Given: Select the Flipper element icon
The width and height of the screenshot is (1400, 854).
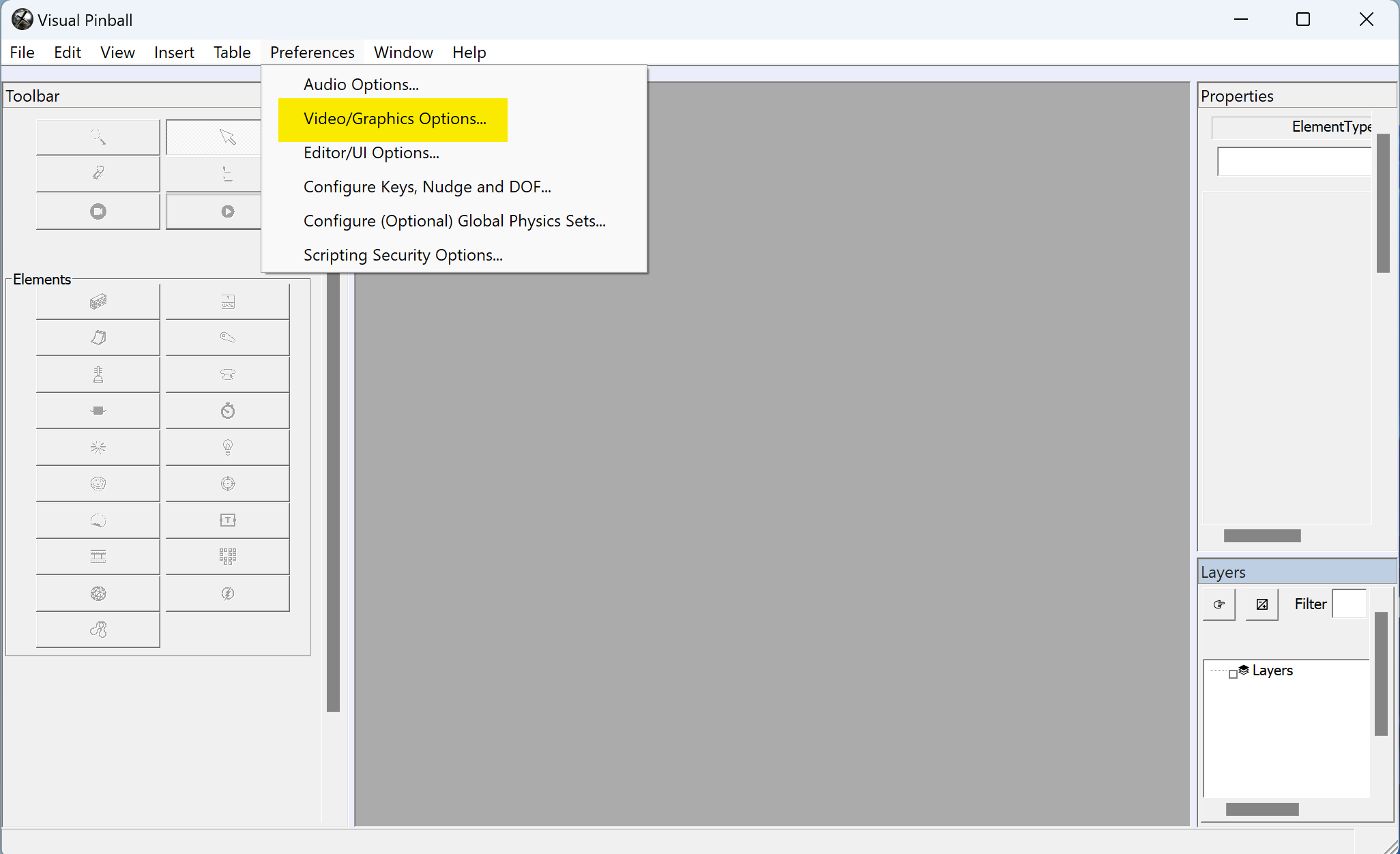Looking at the screenshot, I should [227, 338].
